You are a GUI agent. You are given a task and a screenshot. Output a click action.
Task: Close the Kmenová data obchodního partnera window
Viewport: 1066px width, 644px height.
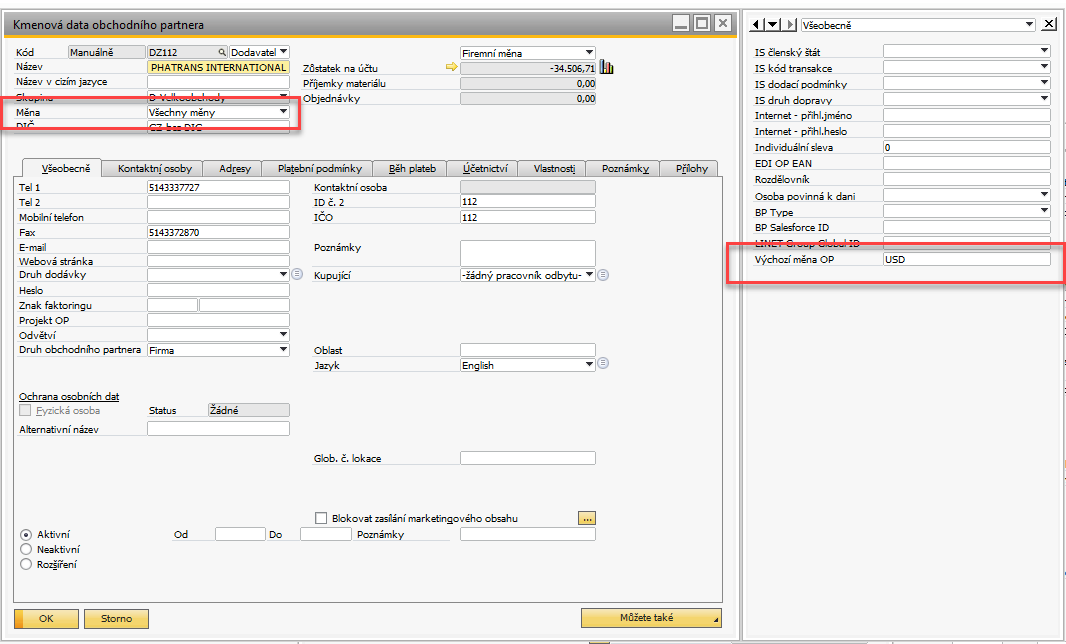pos(723,23)
